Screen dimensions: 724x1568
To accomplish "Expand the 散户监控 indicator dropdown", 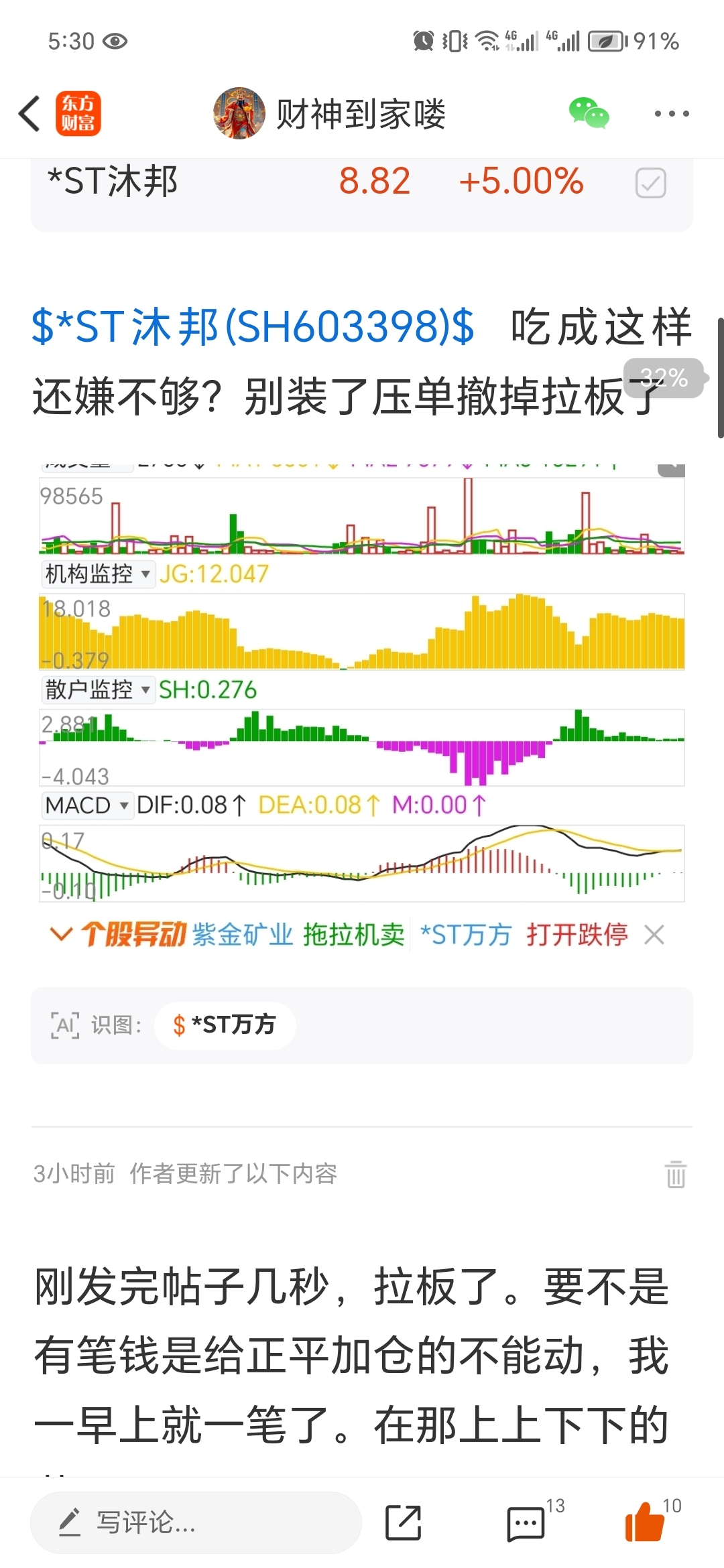I will pyautogui.click(x=97, y=690).
